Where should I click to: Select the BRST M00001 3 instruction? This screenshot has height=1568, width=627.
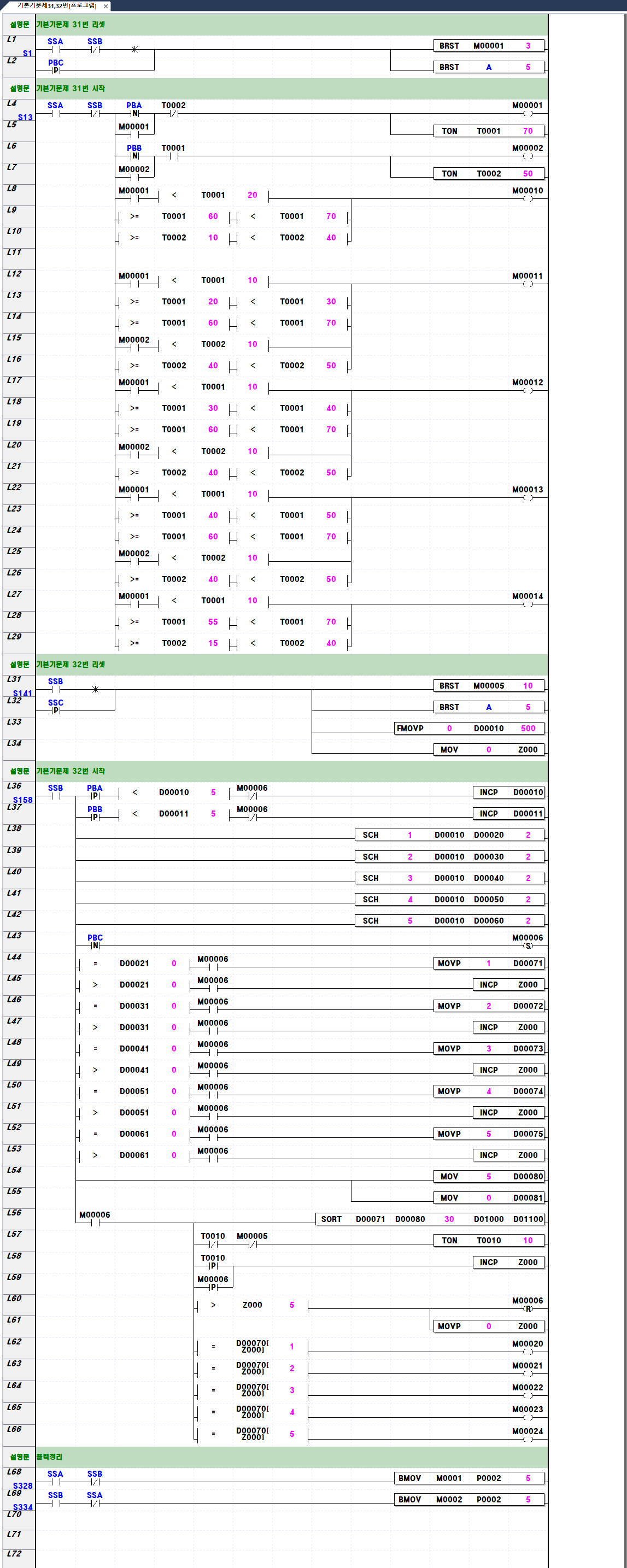[489, 46]
